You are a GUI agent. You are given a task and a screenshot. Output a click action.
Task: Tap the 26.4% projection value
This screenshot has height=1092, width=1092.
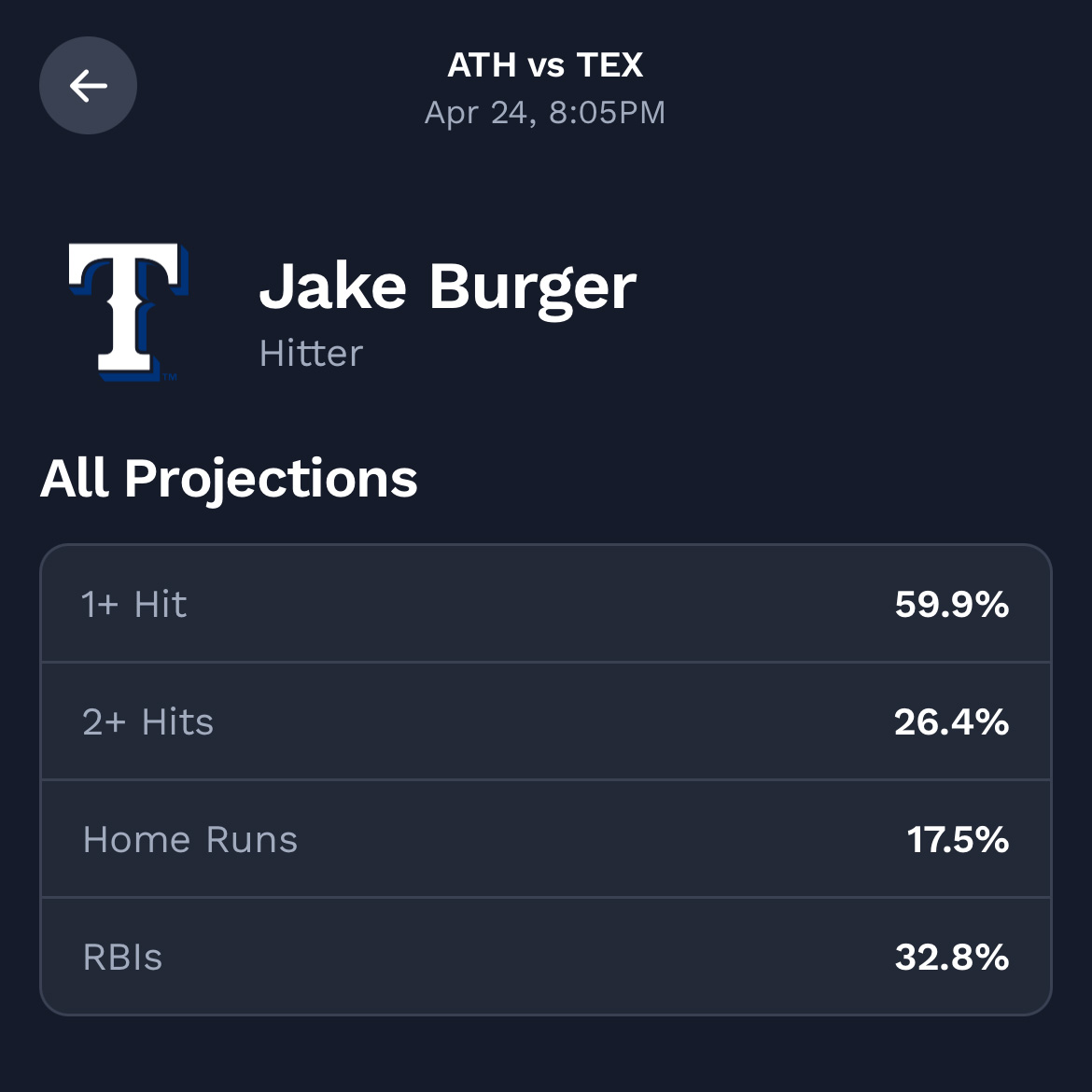(951, 722)
